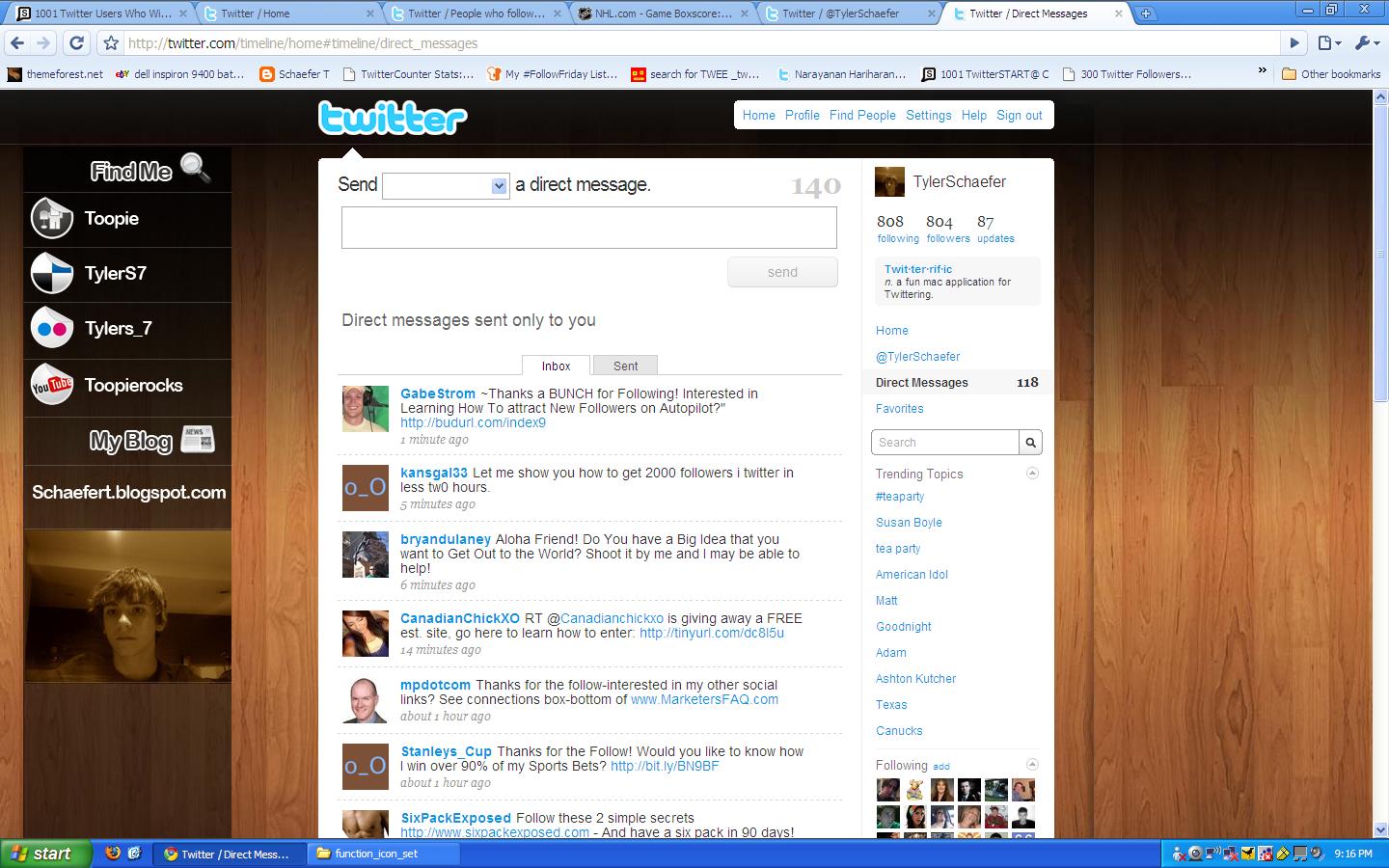Click the Profile link in top navigation
Screen dimensions: 1389x868
point(803,115)
